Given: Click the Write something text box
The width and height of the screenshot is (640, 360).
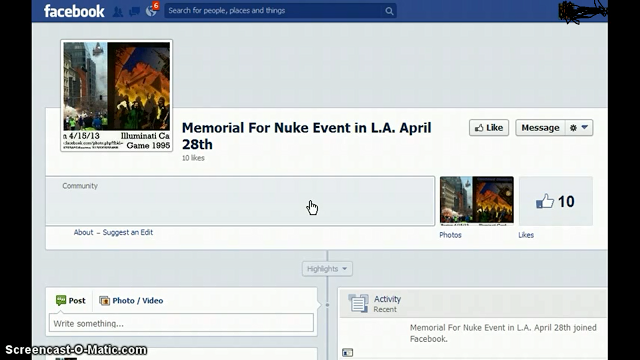Looking at the screenshot, I should click(181, 323).
